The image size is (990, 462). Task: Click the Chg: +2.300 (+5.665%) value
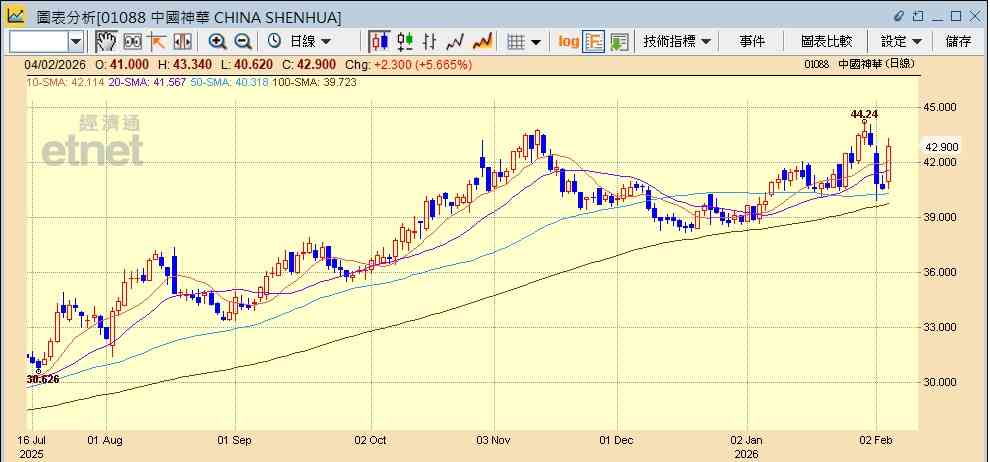tap(410, 64)
